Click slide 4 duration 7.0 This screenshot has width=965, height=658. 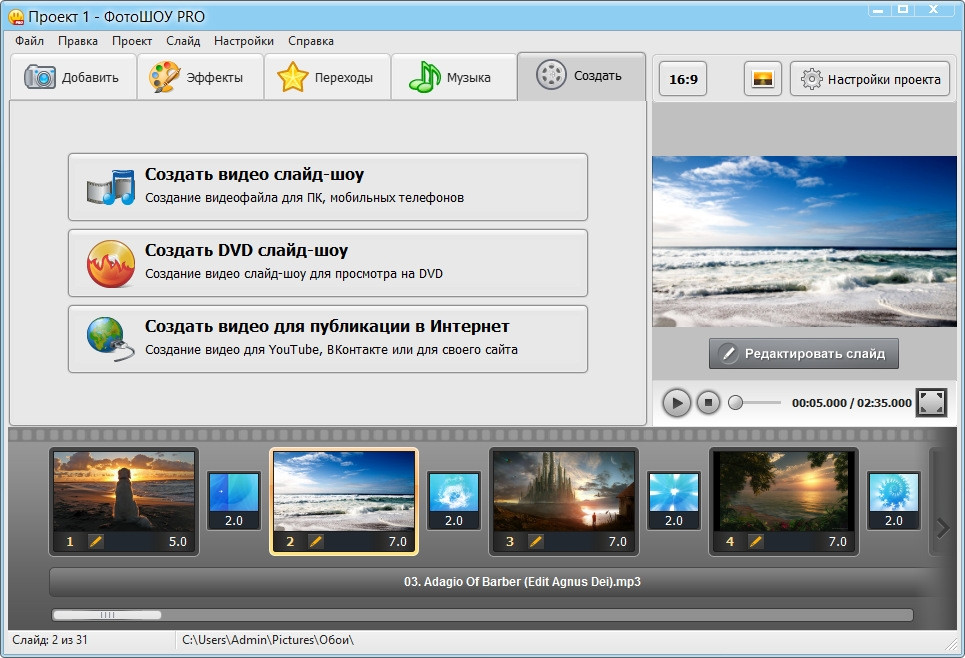(838, 542)
